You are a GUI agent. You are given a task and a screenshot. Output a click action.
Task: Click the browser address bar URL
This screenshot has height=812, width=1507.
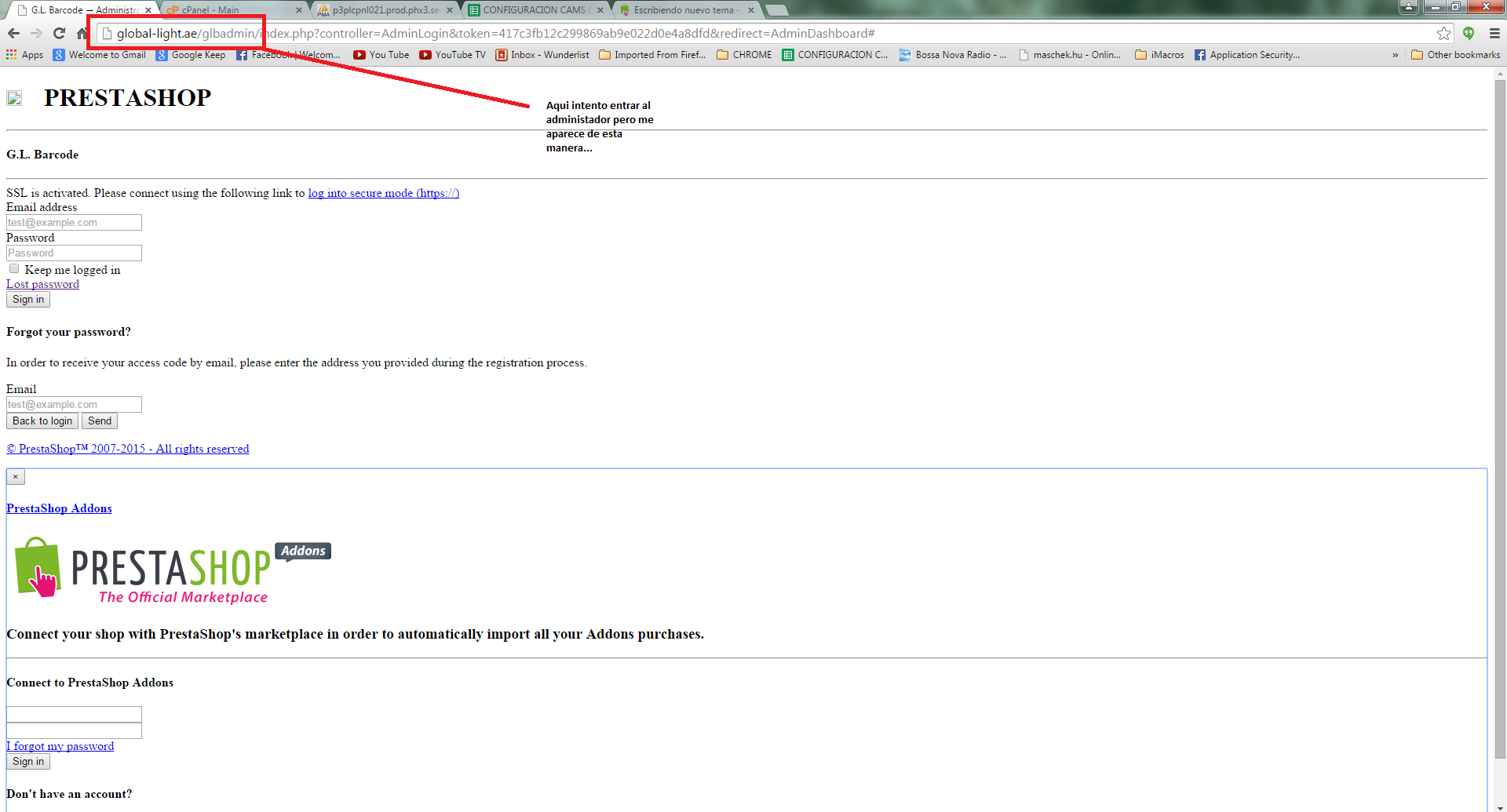click(x=495, y=34)
